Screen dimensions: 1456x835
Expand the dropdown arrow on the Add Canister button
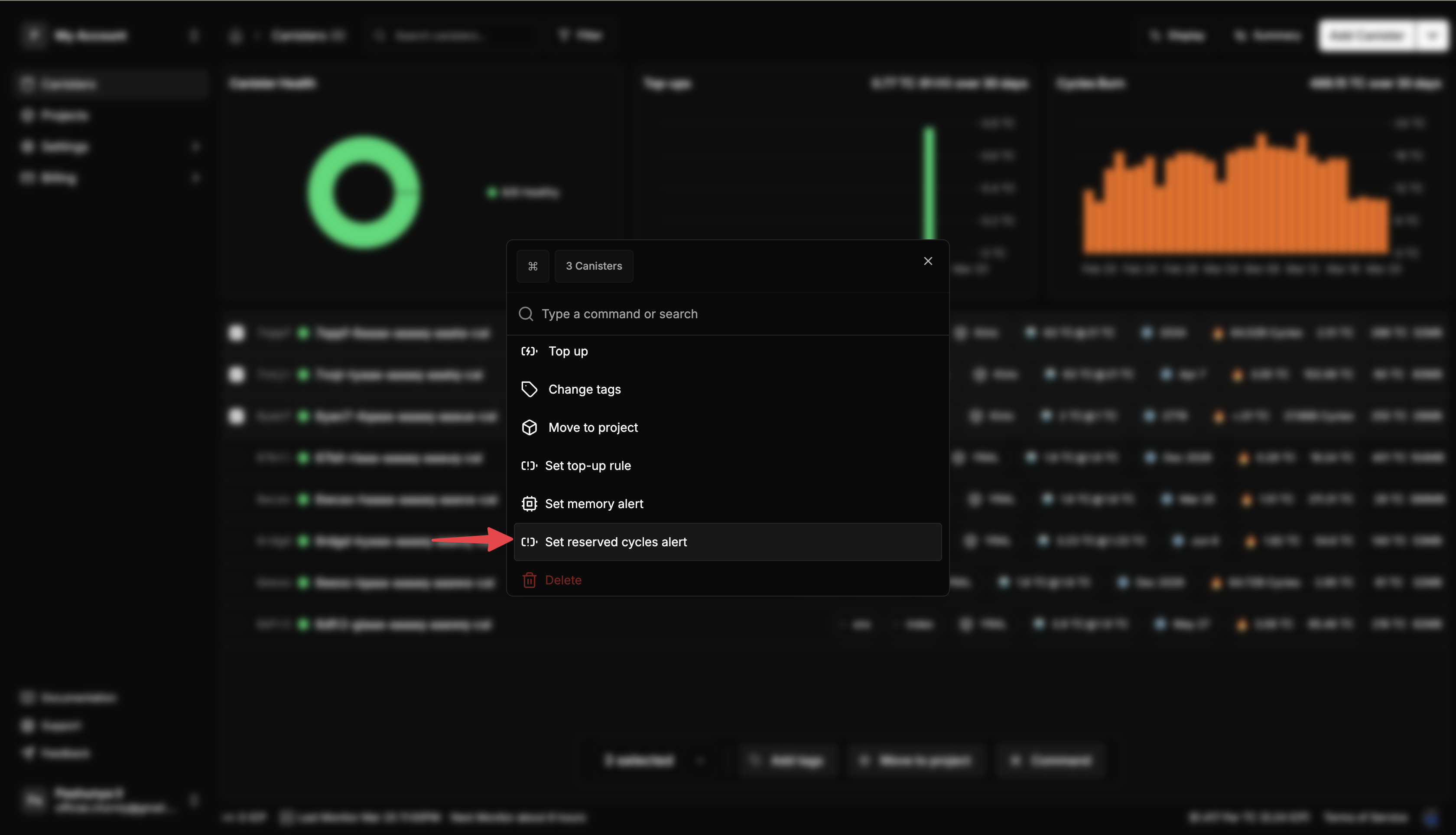[x=1432, y=35]
